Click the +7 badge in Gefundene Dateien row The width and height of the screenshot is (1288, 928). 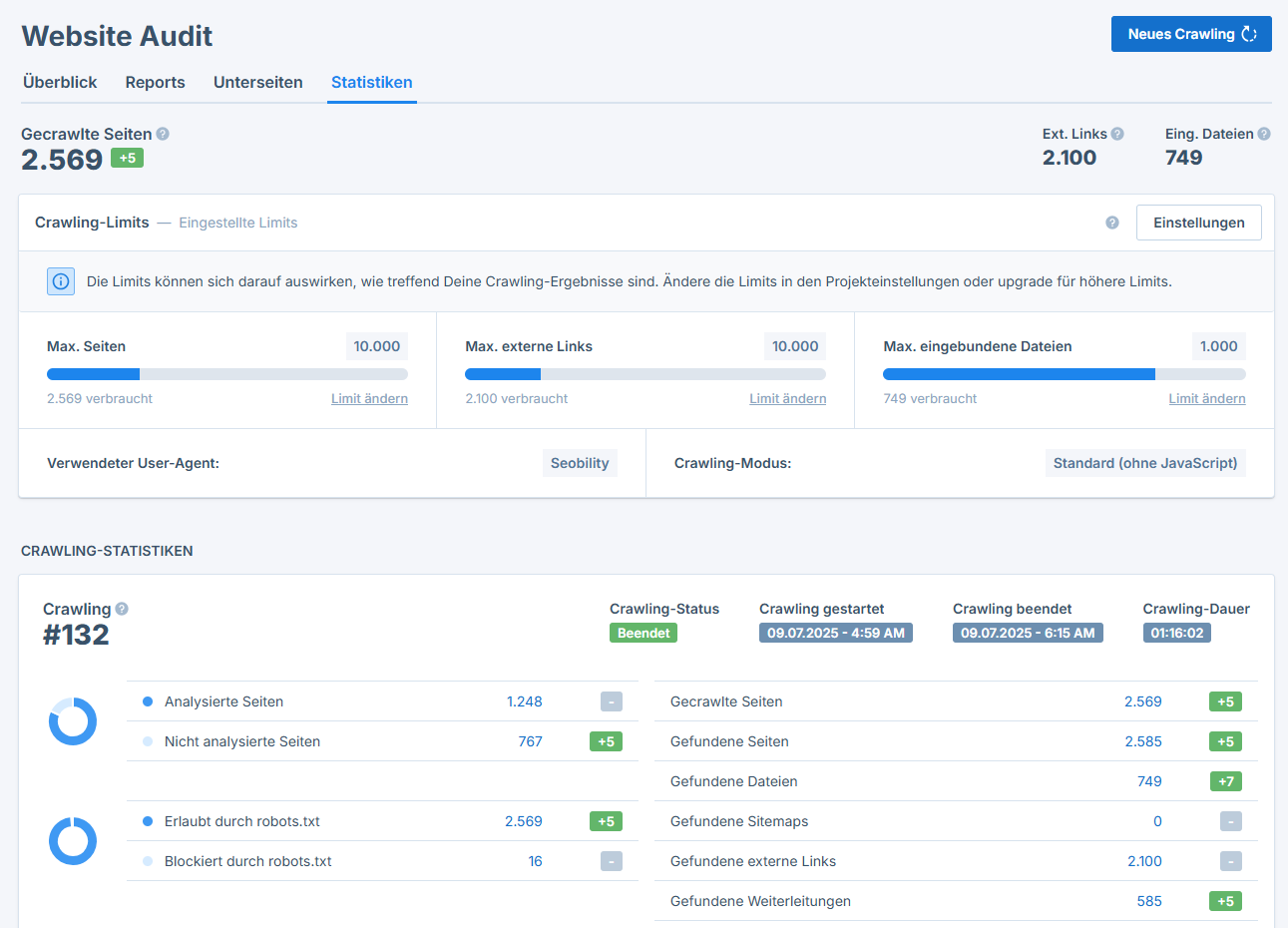1225,781
